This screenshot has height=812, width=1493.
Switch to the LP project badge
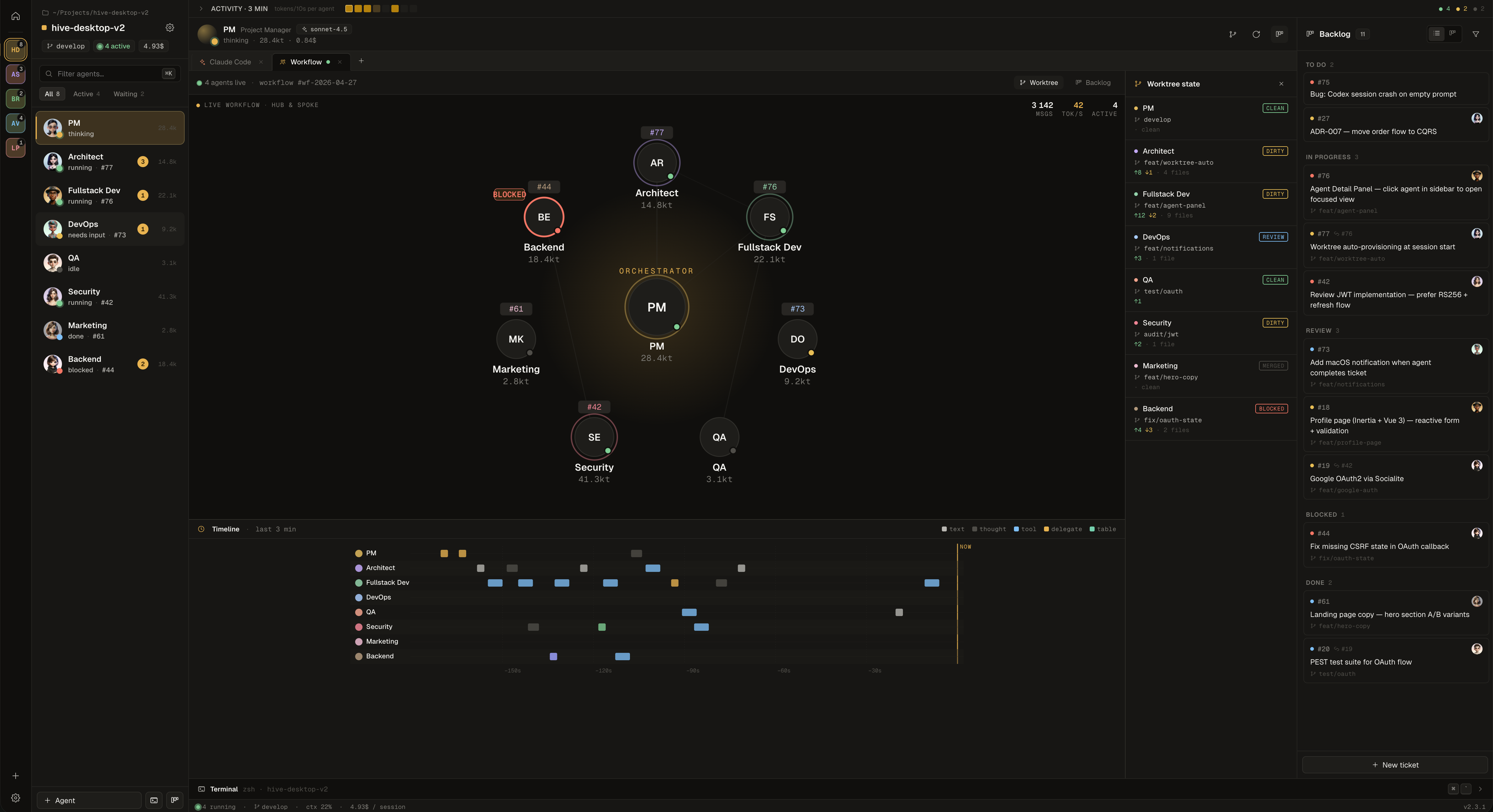(16, 147)
